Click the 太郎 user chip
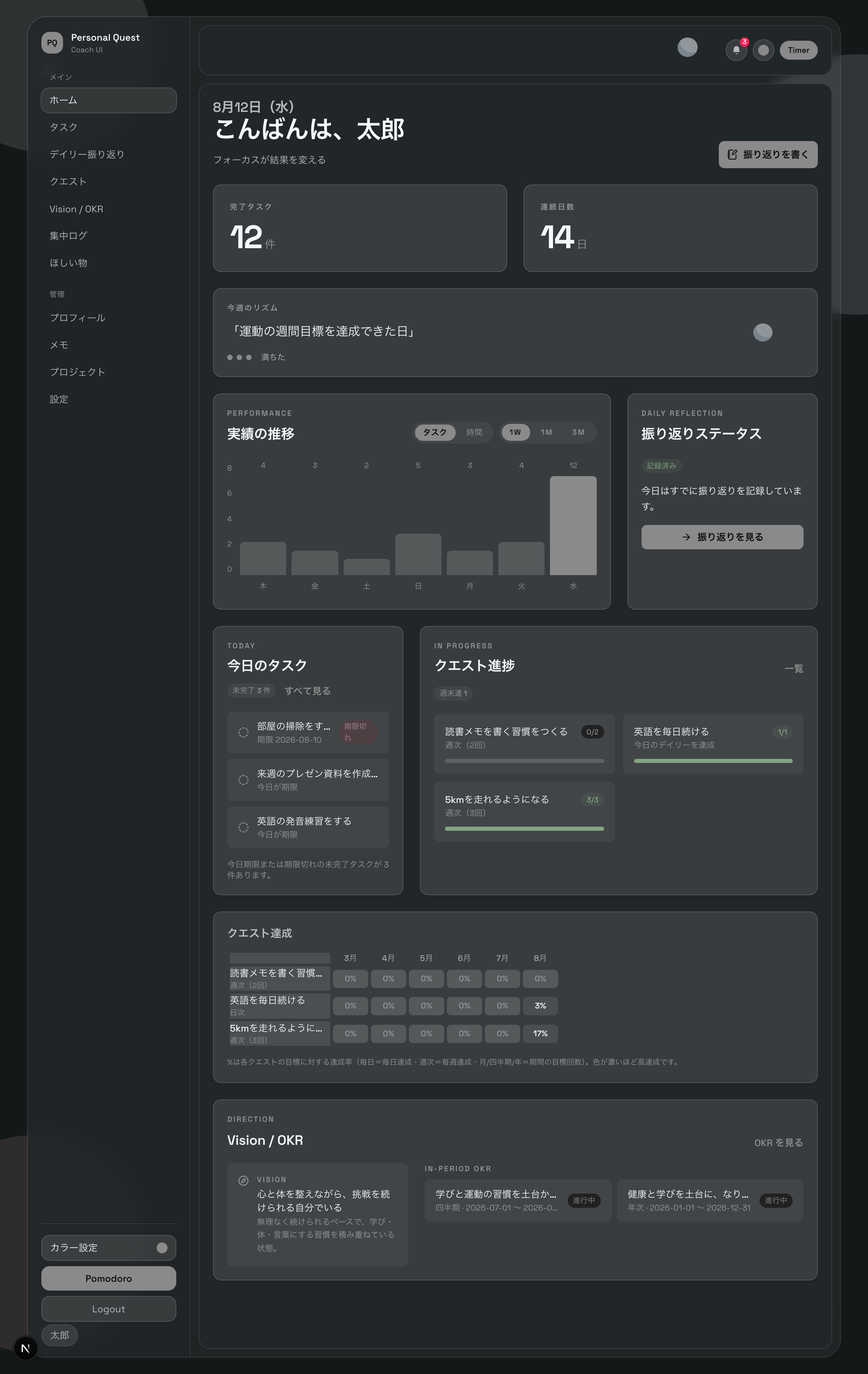 pos(59,1335)
